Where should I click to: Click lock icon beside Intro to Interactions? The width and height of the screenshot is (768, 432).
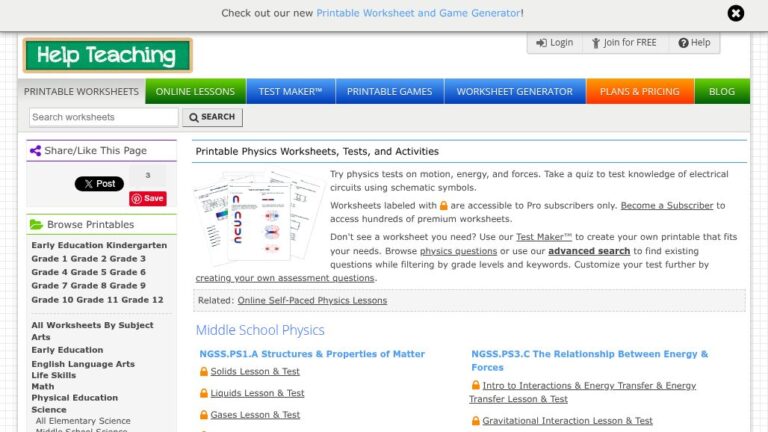click(x=476, y=385)
